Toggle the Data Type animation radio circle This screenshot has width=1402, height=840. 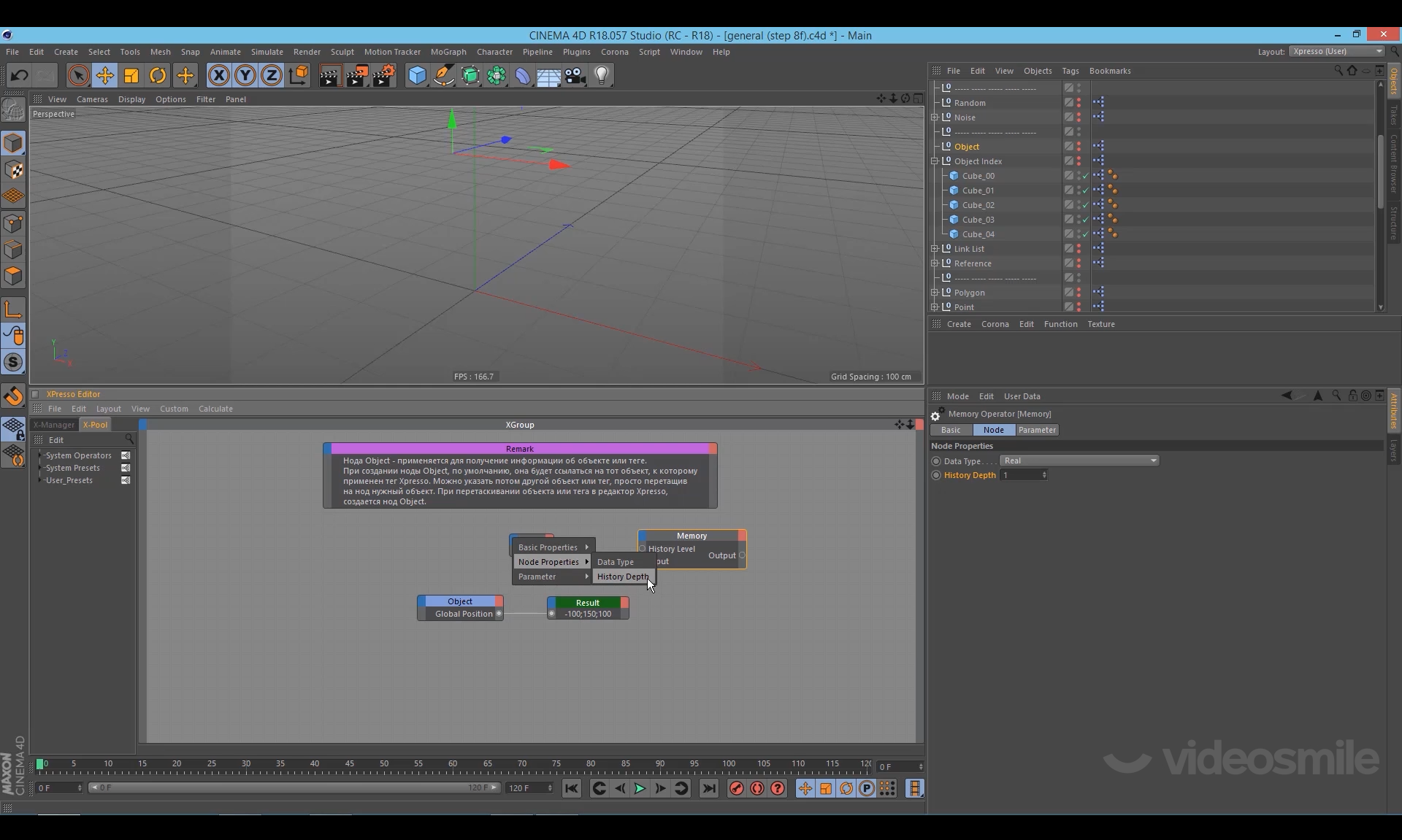point(936,461)
